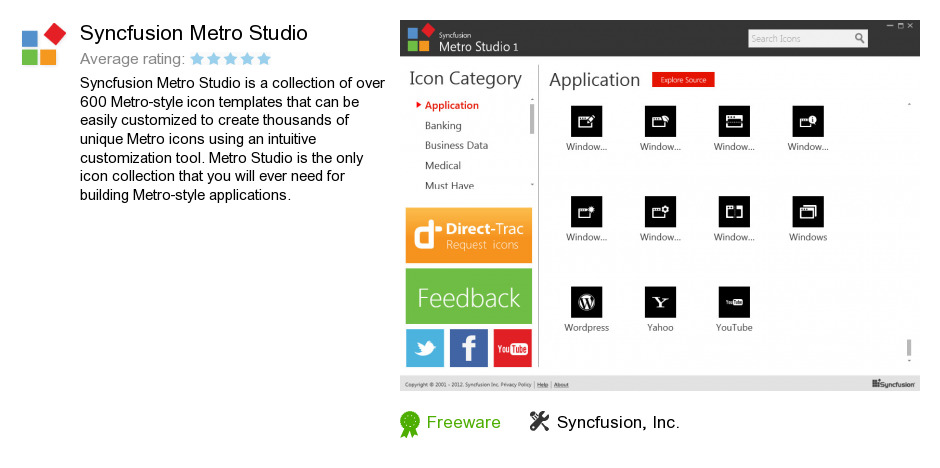Open the green Feedback tile
The width and height of the screenshot is (940, 468).
(469, 296)
